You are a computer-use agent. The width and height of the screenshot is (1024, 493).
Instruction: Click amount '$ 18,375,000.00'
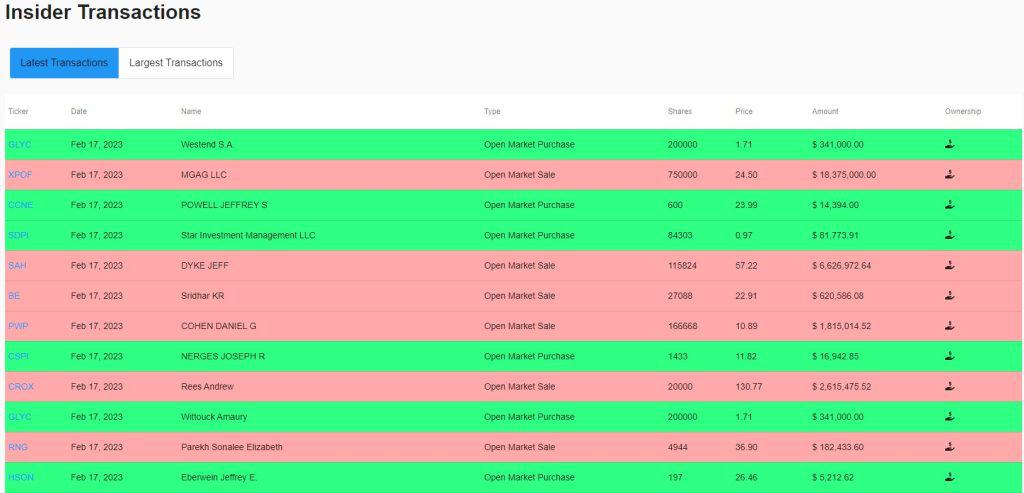844,175
